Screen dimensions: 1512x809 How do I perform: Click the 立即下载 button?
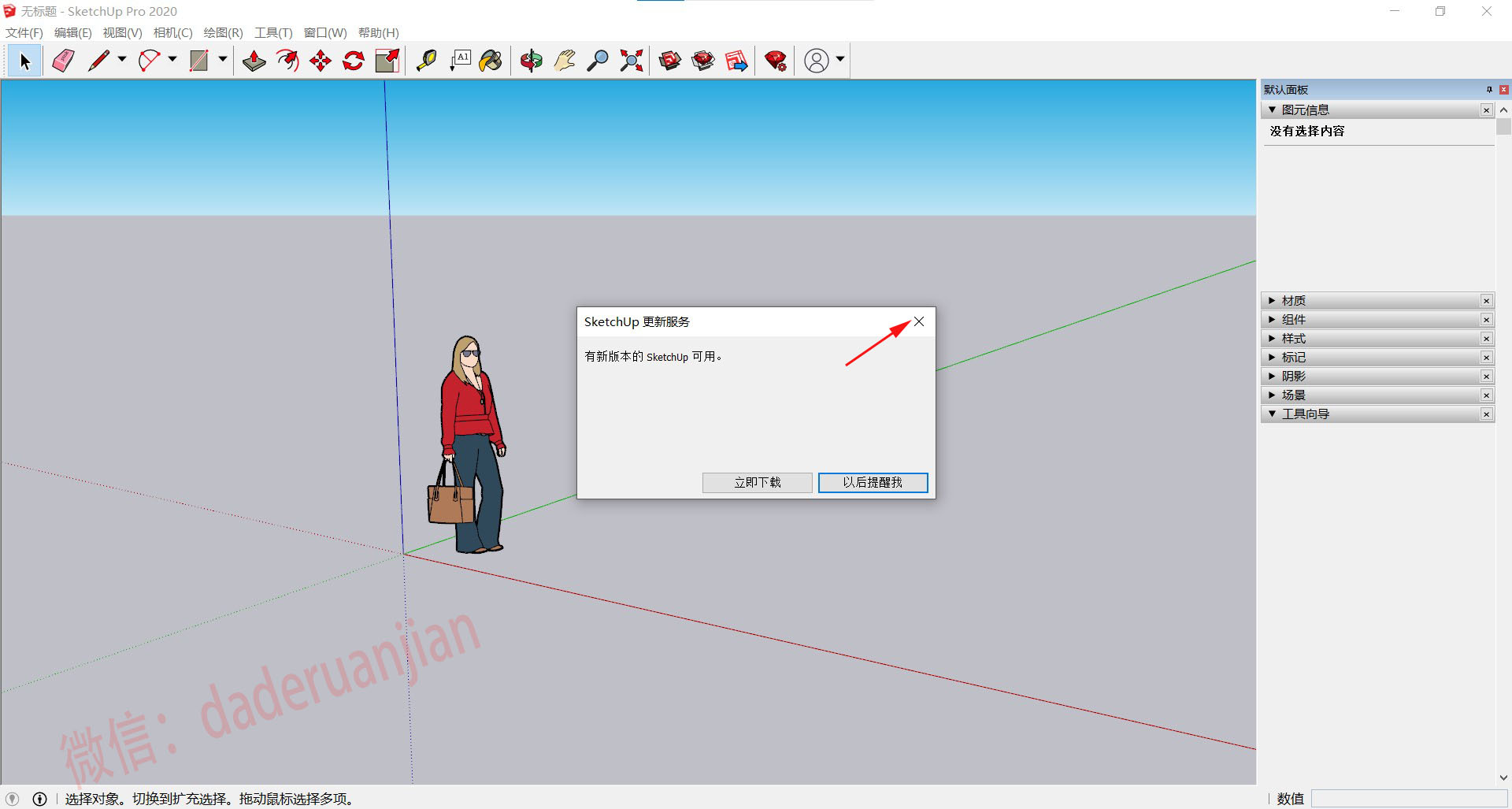point(757,483)
